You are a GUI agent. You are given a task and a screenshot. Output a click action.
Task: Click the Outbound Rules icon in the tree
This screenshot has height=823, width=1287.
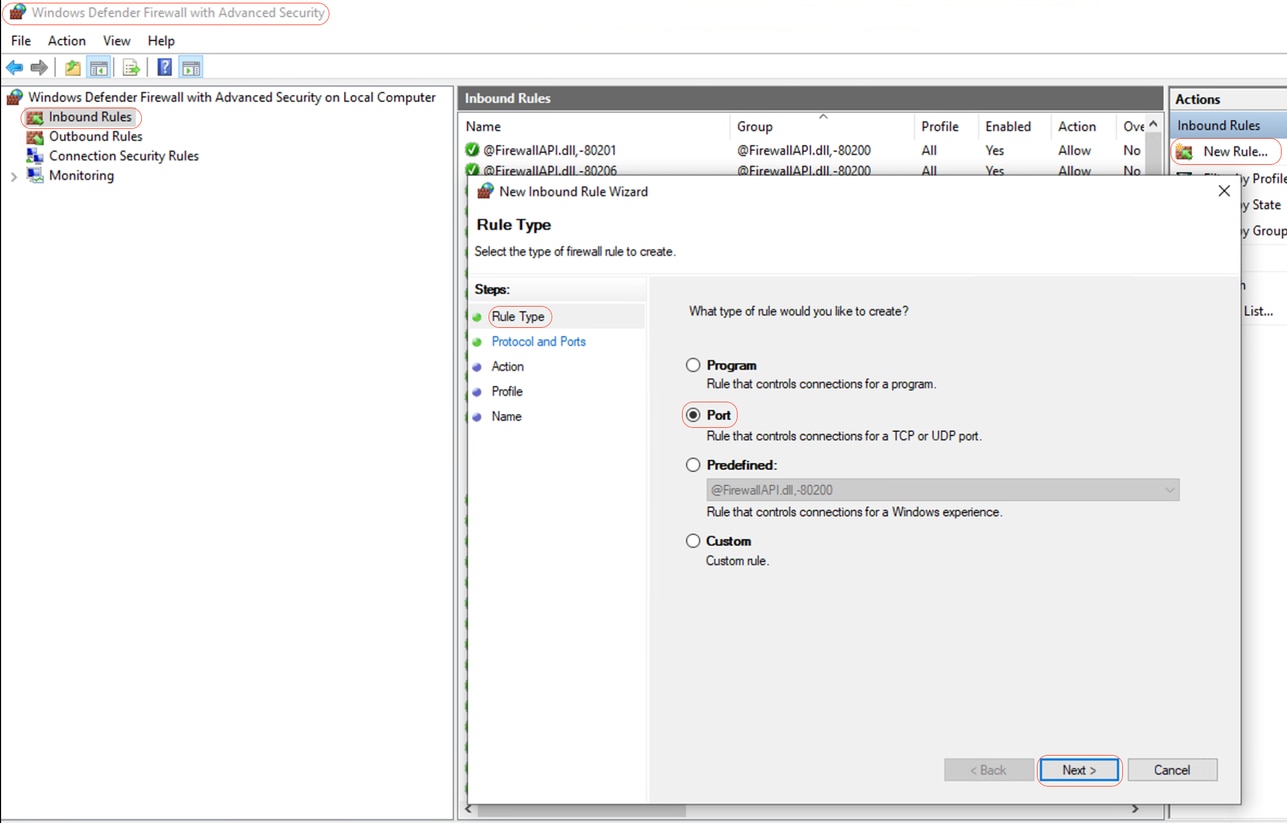[x=35, y=137]
